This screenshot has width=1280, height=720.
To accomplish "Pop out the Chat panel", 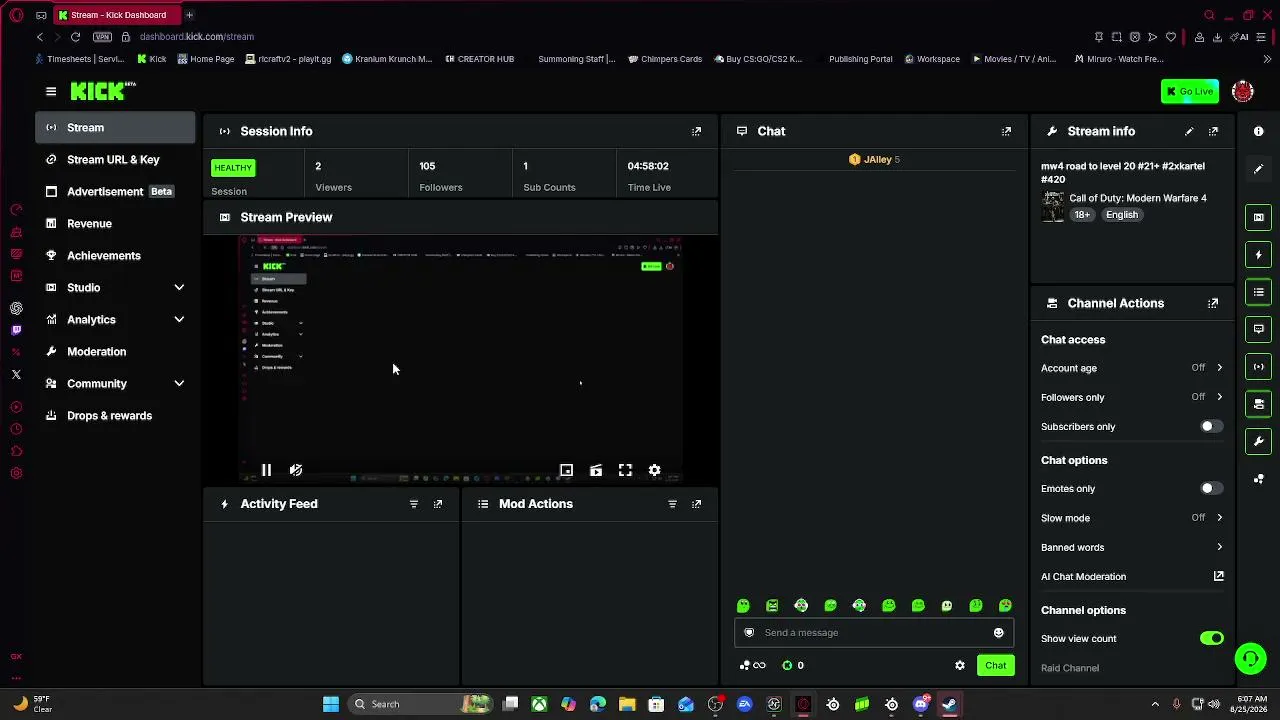I will (x=1007, y=131).
